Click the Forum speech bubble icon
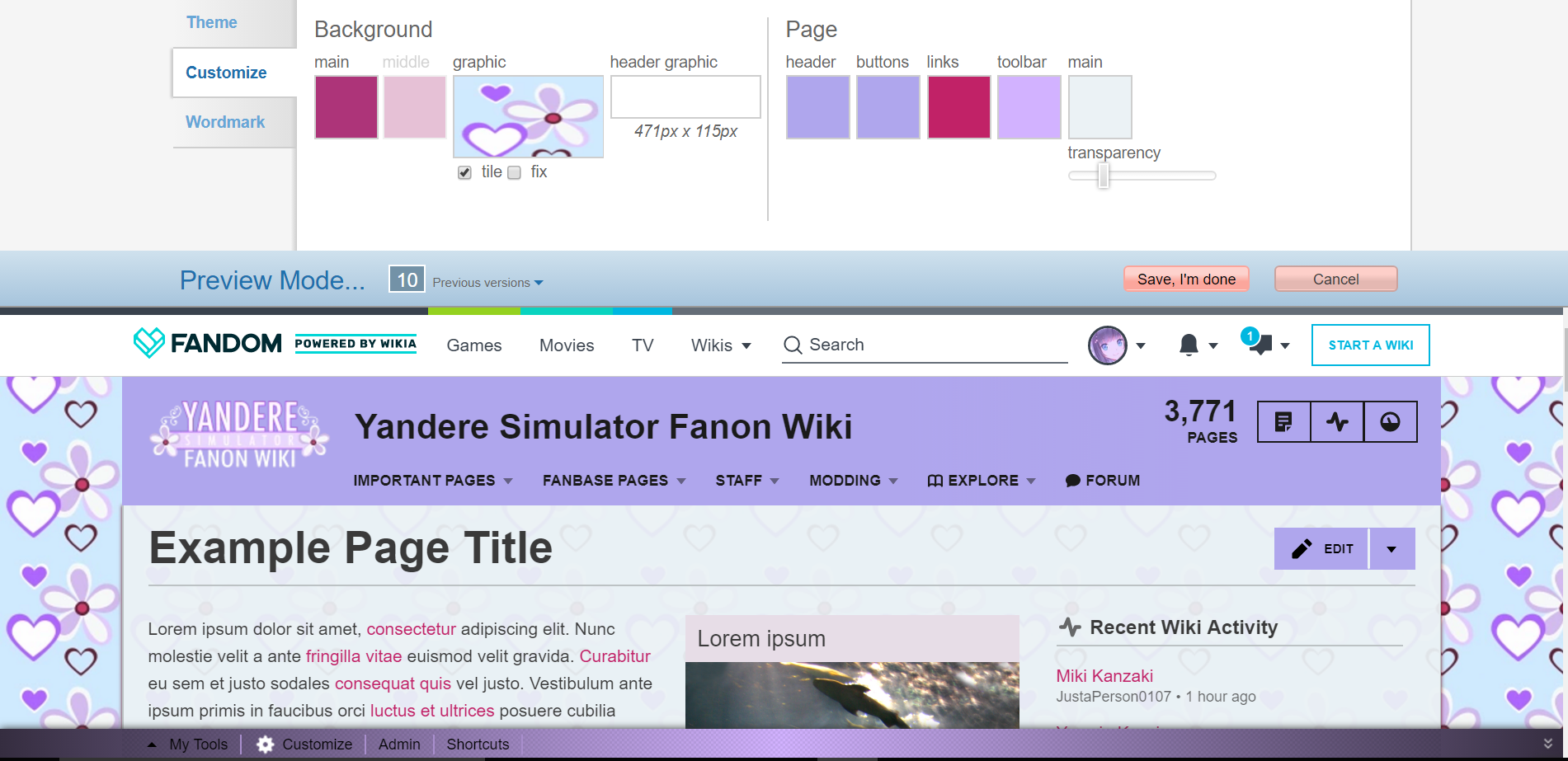 tap(1072, 481)
